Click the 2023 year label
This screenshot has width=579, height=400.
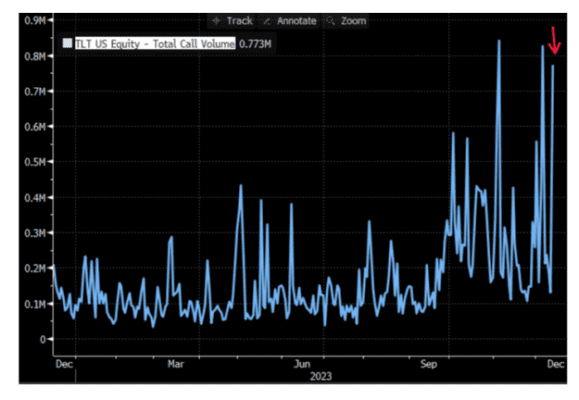click(321, 376)
